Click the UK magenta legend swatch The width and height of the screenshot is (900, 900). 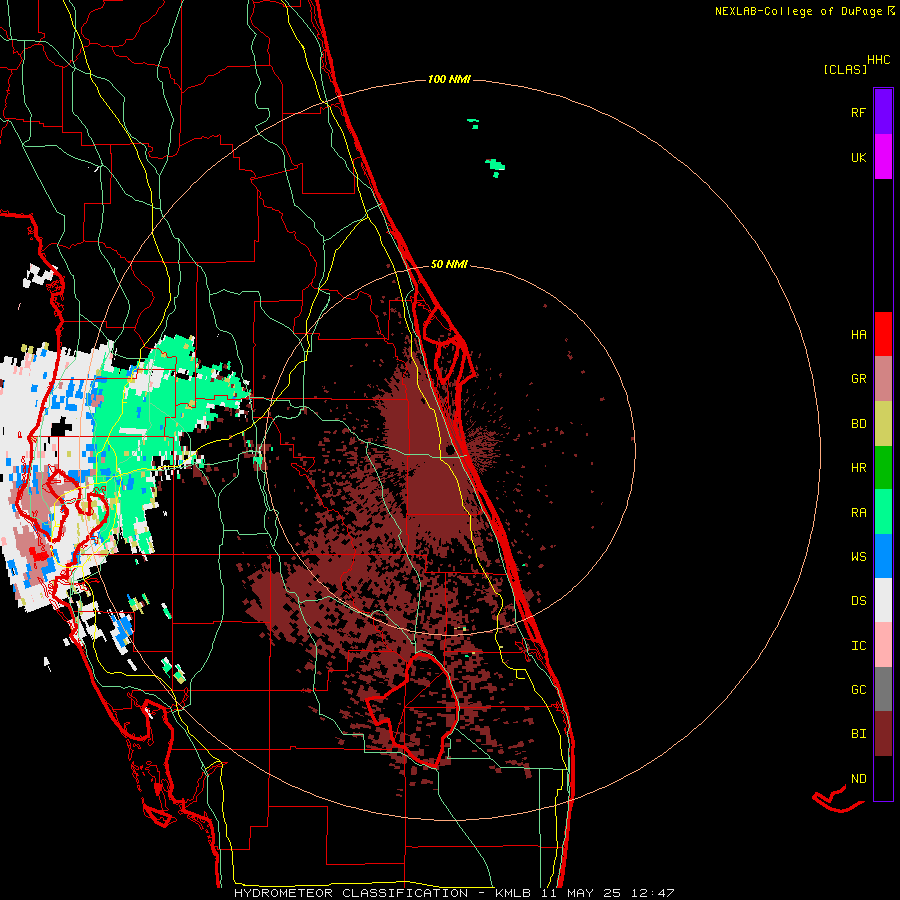coord(883,157)
